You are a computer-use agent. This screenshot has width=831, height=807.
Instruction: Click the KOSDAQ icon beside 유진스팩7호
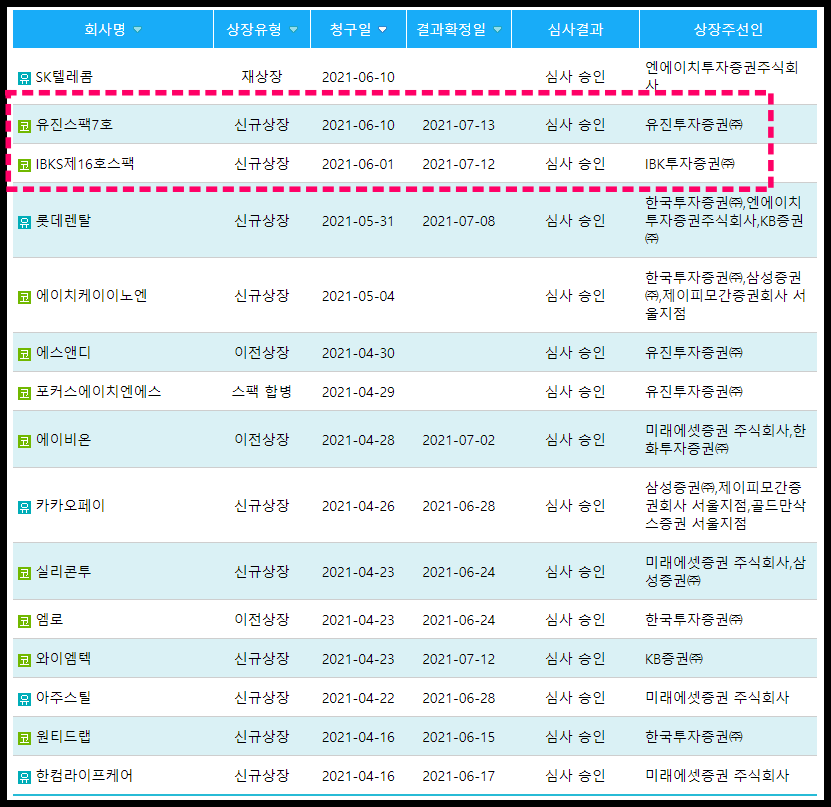pyautogui.click(x=24, y=126)
